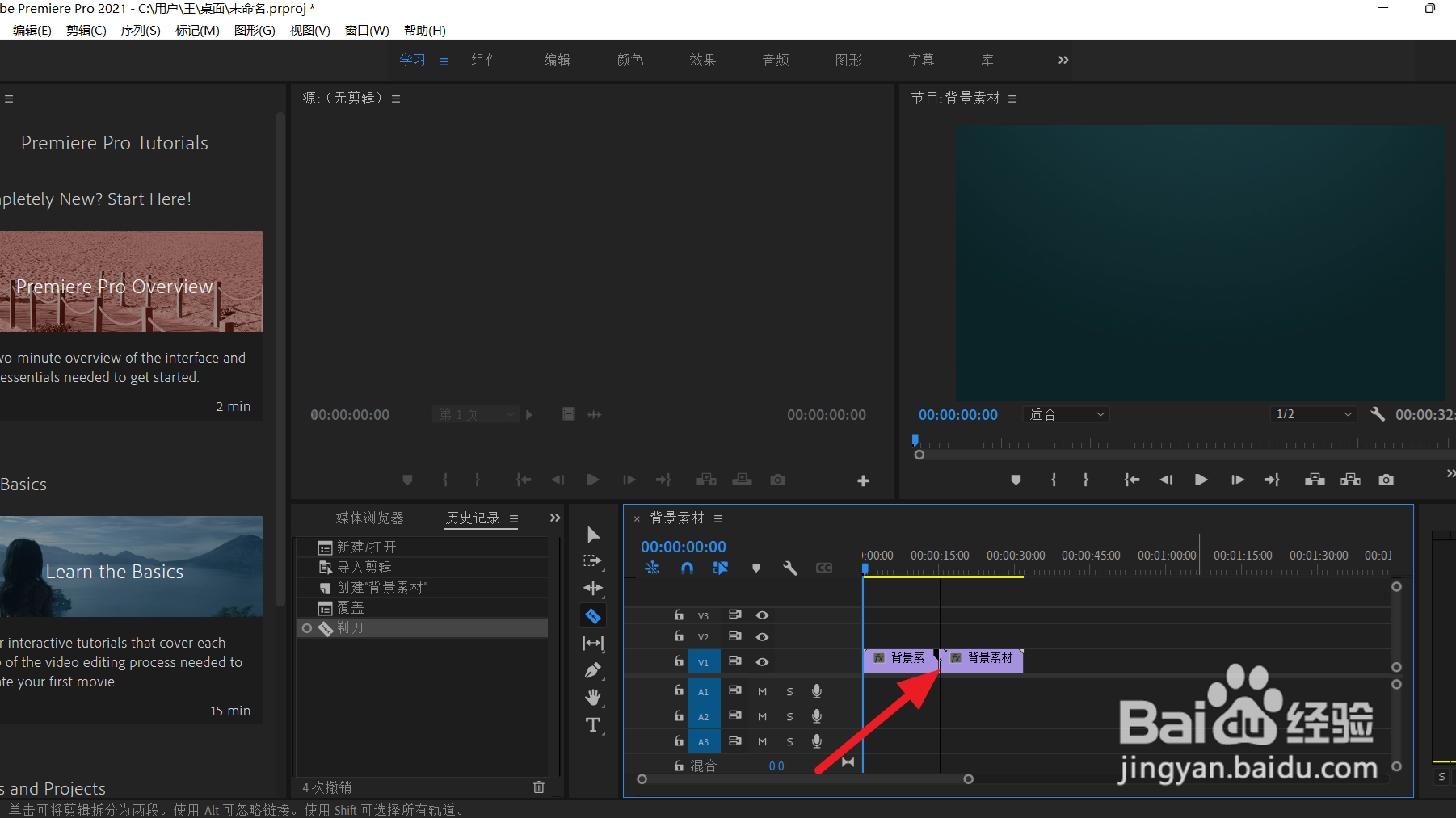Add marker in timeline panel

756,568
